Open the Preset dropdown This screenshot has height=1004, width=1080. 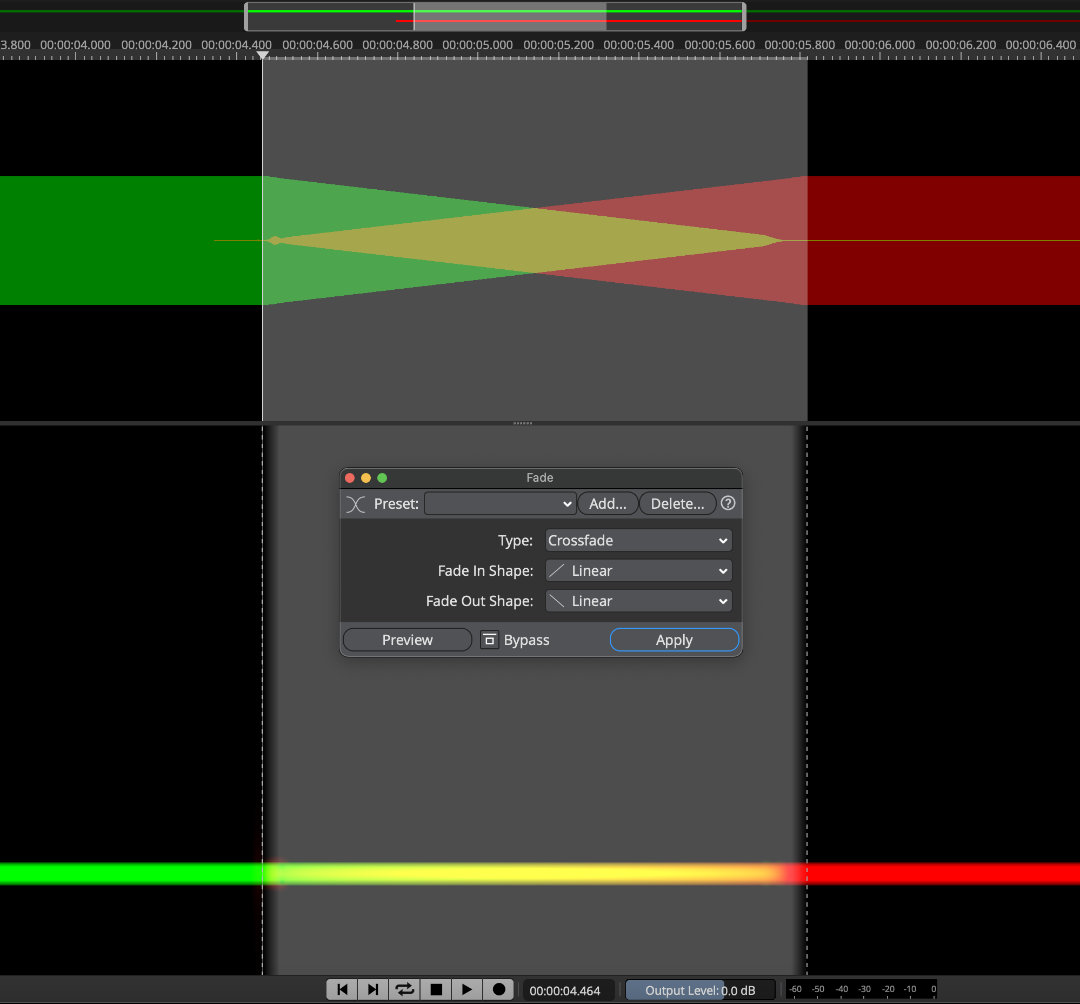tap(500, 503)
